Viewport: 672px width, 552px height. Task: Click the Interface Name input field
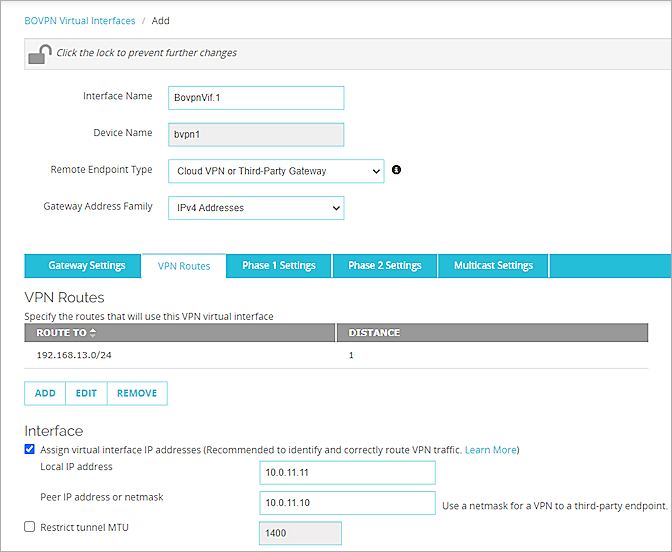coord(254,97)
